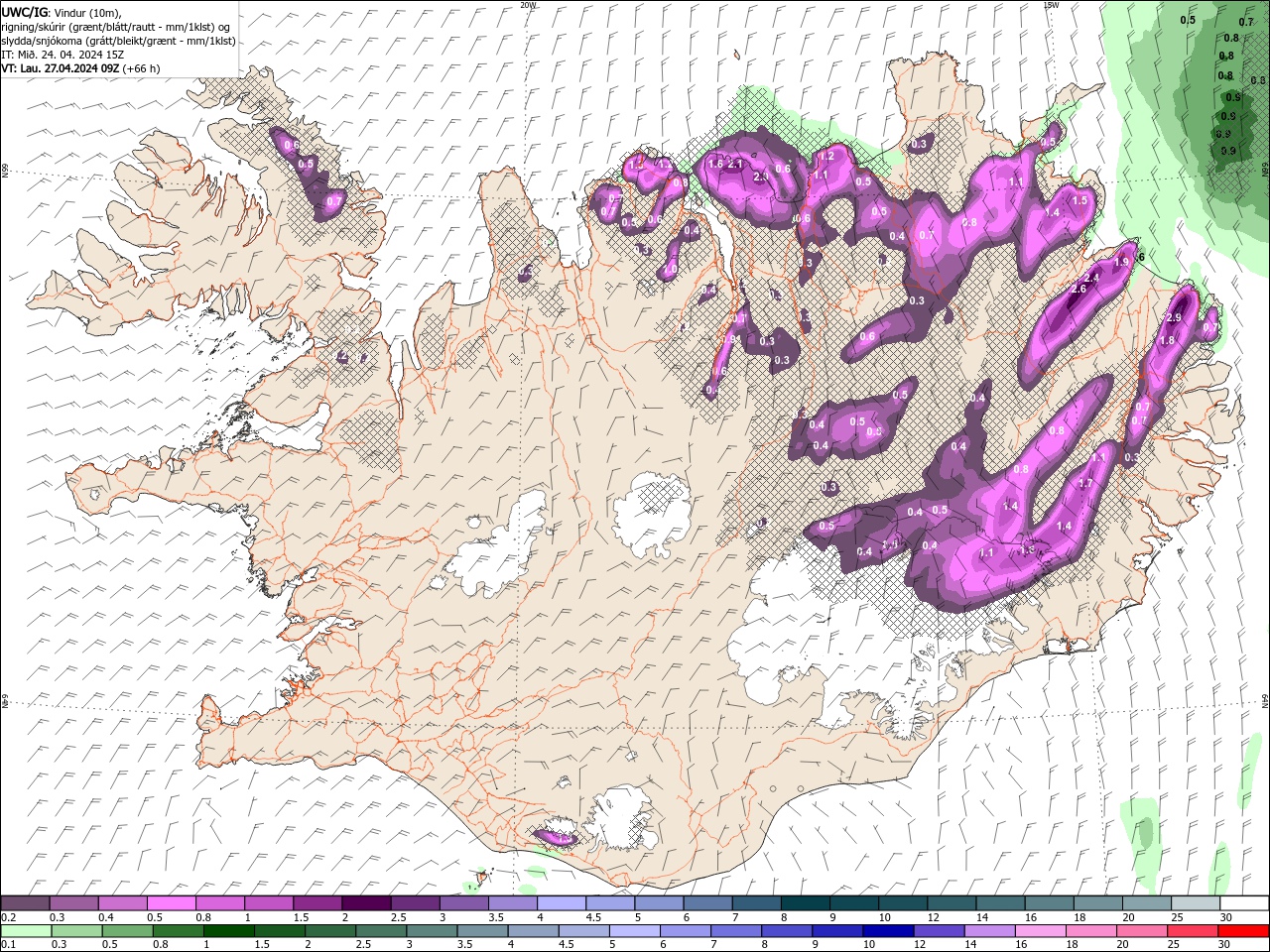Click the '2.9' snowfall value near east coast
This screenshot has height=952, width=1270.
(x=1174, y=317)
